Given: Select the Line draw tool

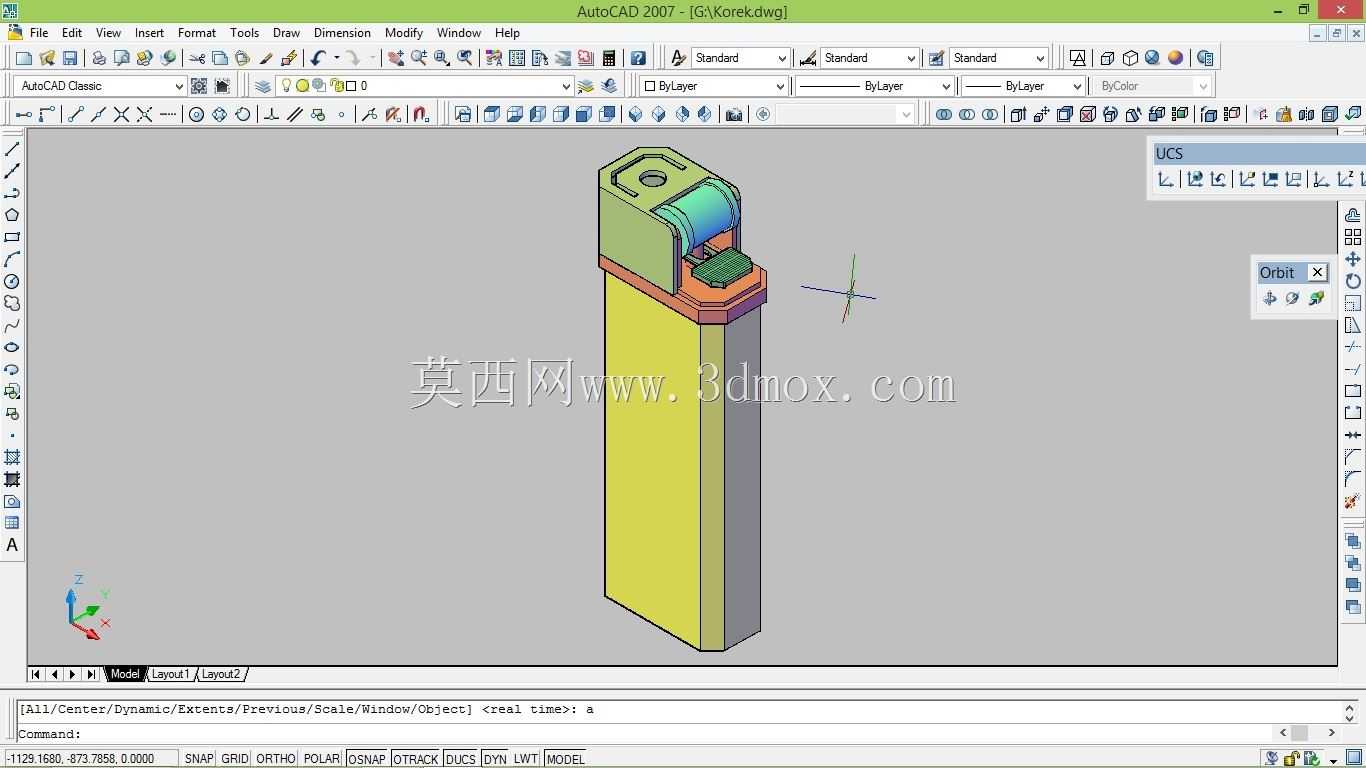Looking at the screenshot, I should 12,149.
